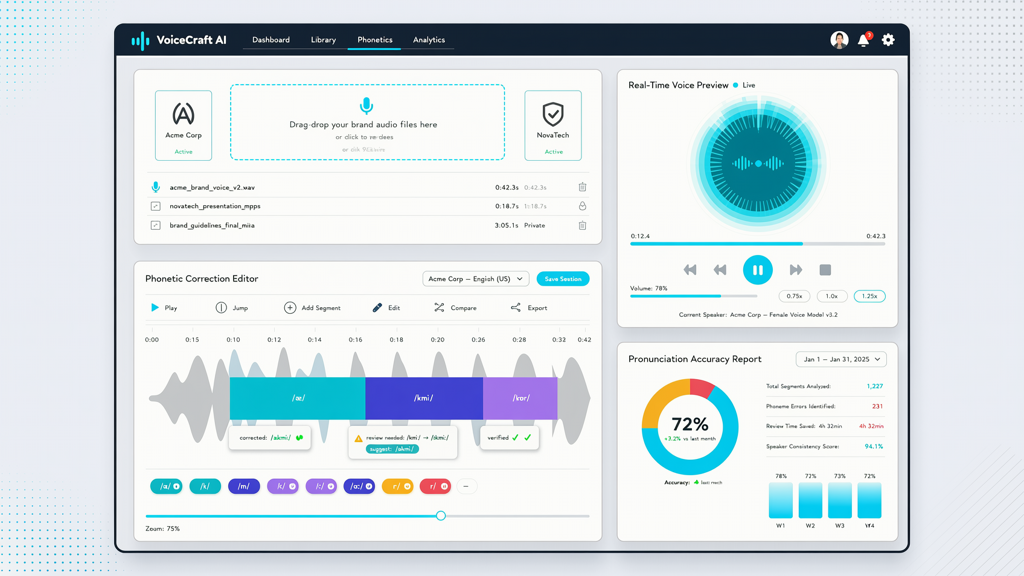Click the Zoom slider handle

pos(441,516)
